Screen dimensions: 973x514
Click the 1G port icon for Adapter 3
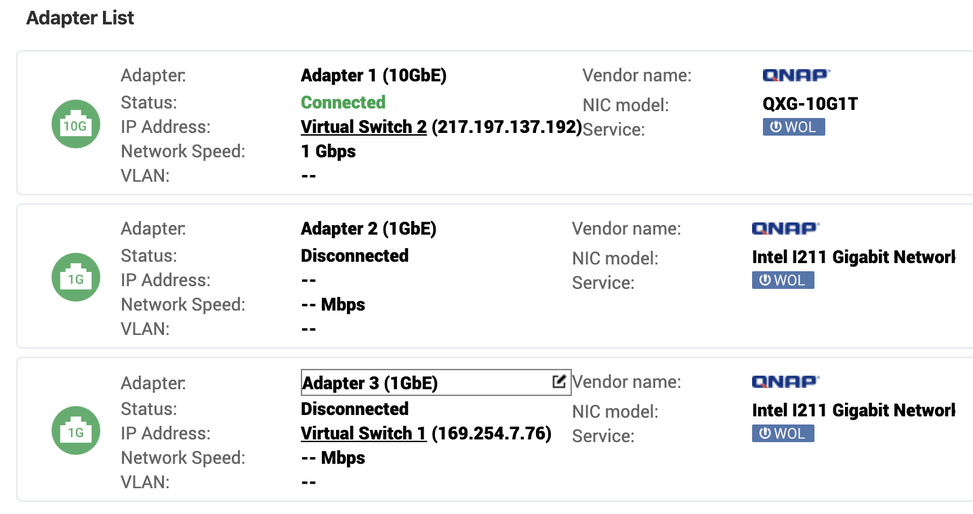click(75, 432)
